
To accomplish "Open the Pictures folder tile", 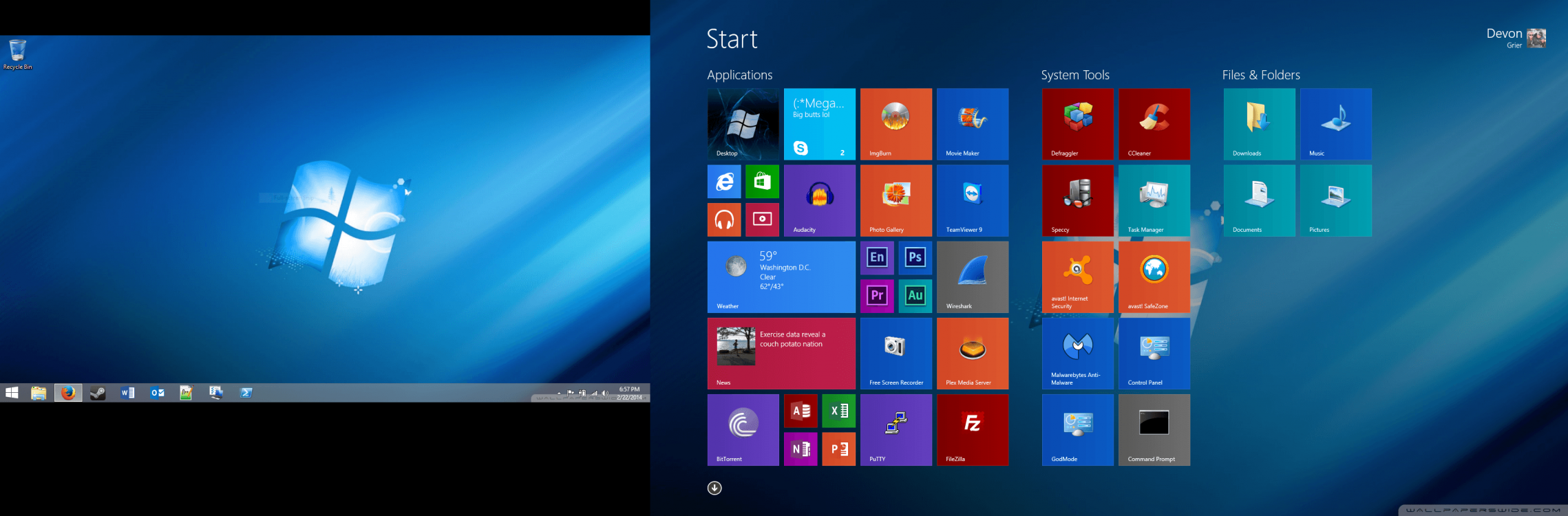I will point(1336,201).
